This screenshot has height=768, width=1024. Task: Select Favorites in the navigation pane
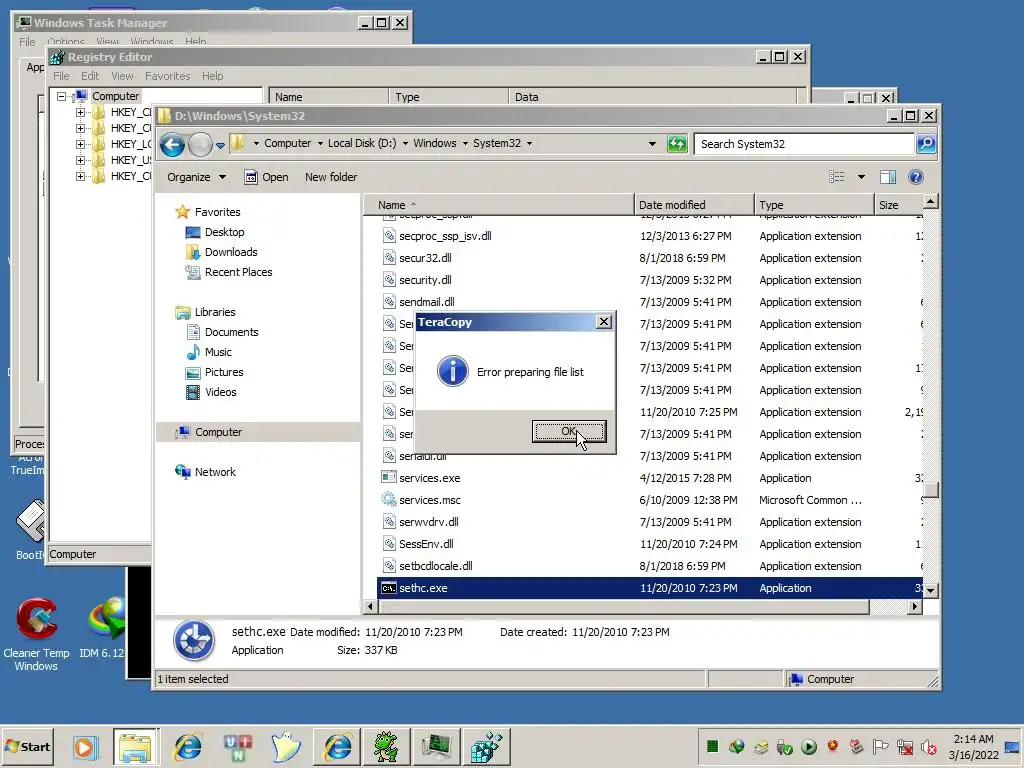[x=217, y=212]
